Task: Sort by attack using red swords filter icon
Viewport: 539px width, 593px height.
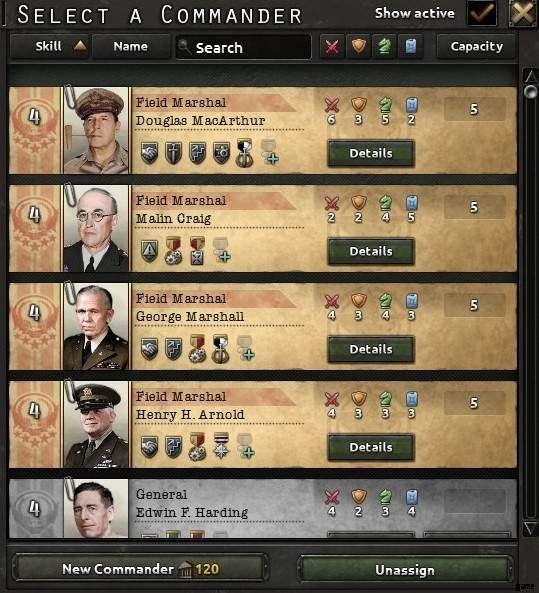Action: click(x=332, y=47)
